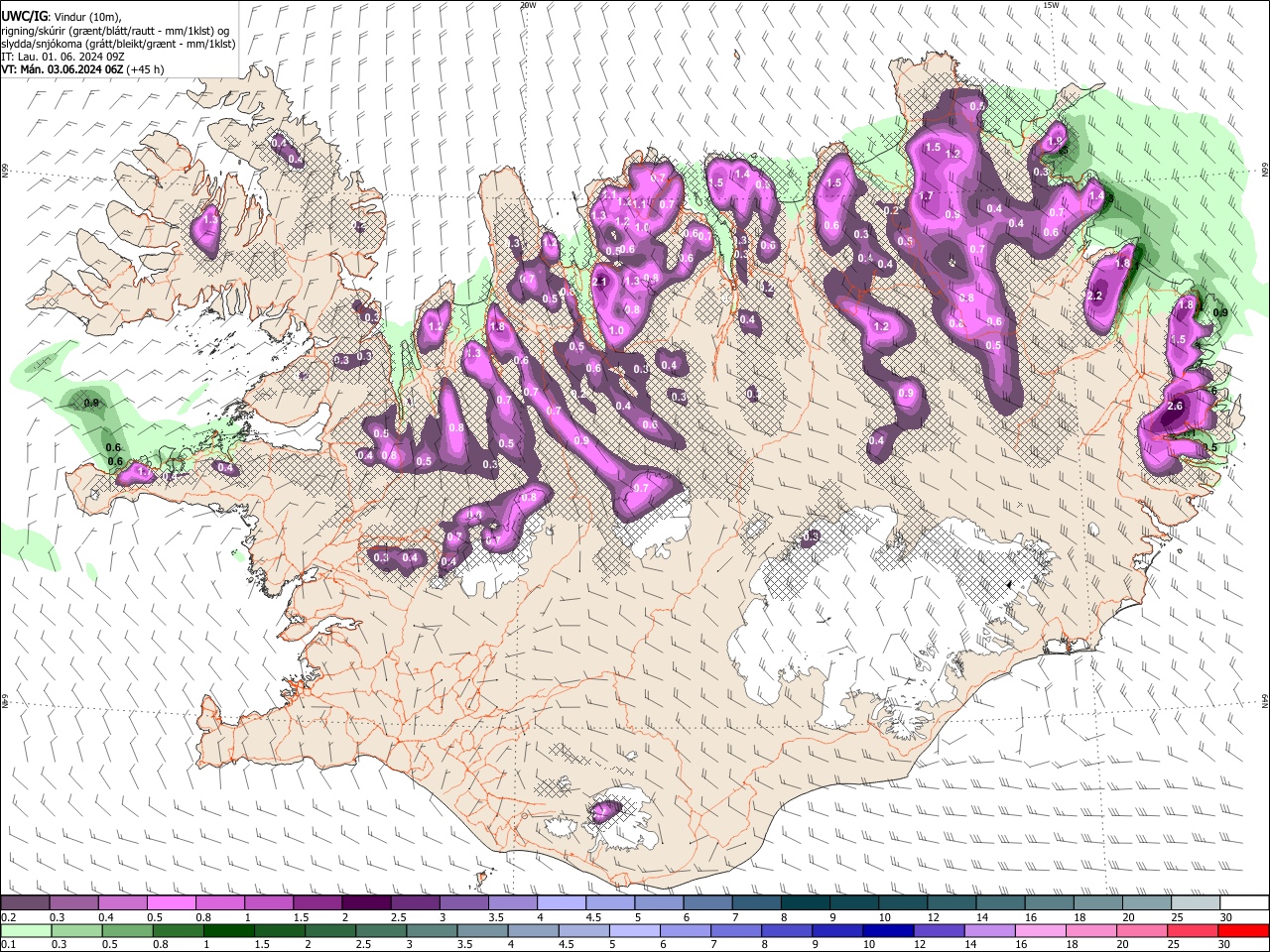The width and height of the screenshot is (1270, 952).
Task: Click the 'VT: Mán. 03.06.2024 06Z' valid time text
Action: [x=62, y=69]
